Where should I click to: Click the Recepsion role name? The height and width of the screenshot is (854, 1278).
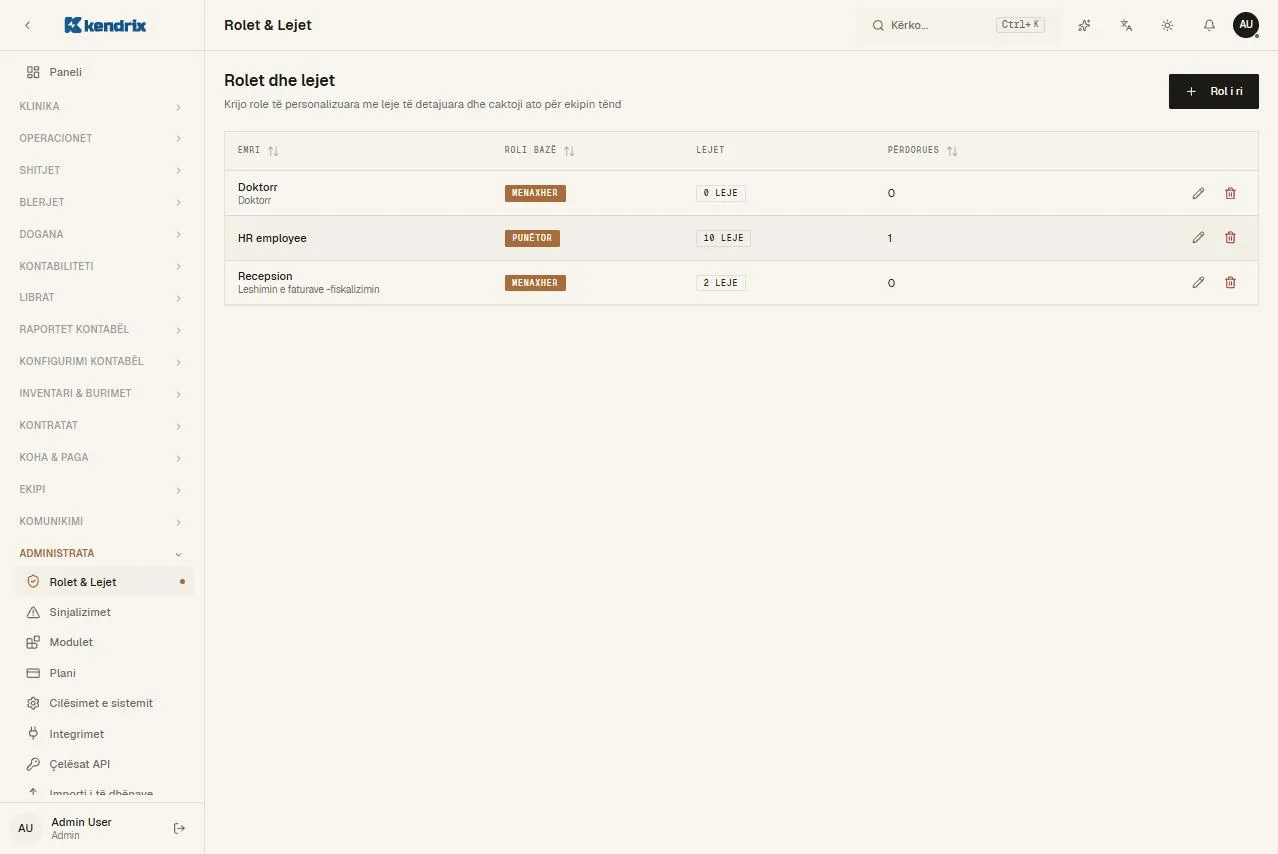pyautogui.click(x=265, y=276)
